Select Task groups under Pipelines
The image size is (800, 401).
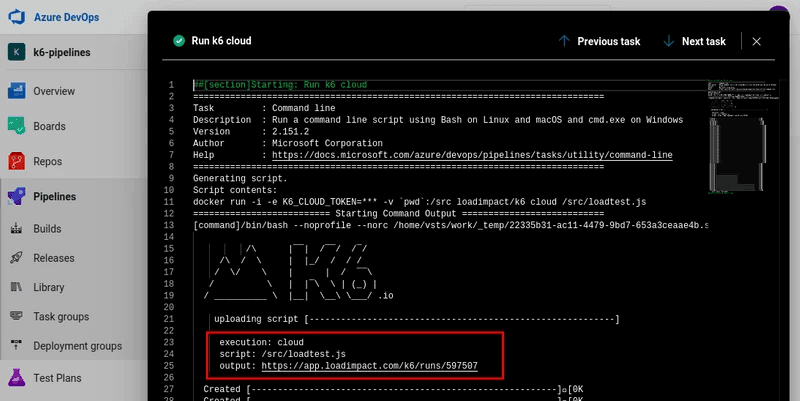[x=61, y=316]
